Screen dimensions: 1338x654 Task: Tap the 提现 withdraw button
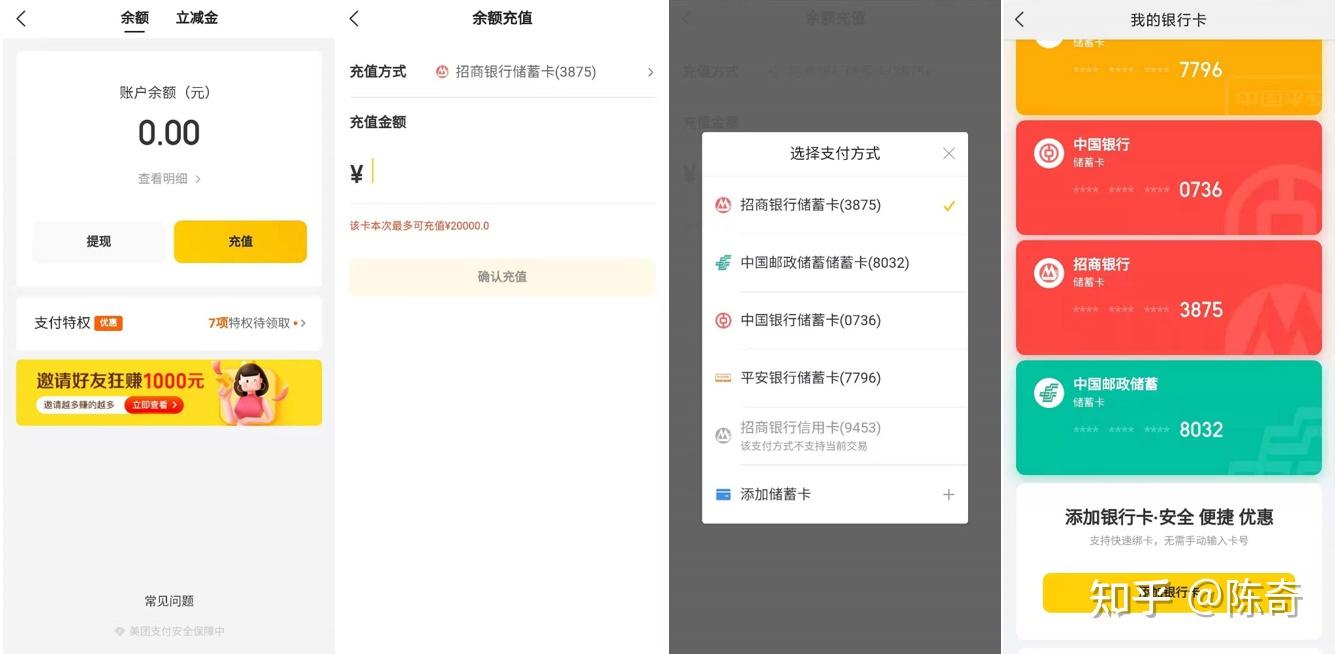pos(99,241)
